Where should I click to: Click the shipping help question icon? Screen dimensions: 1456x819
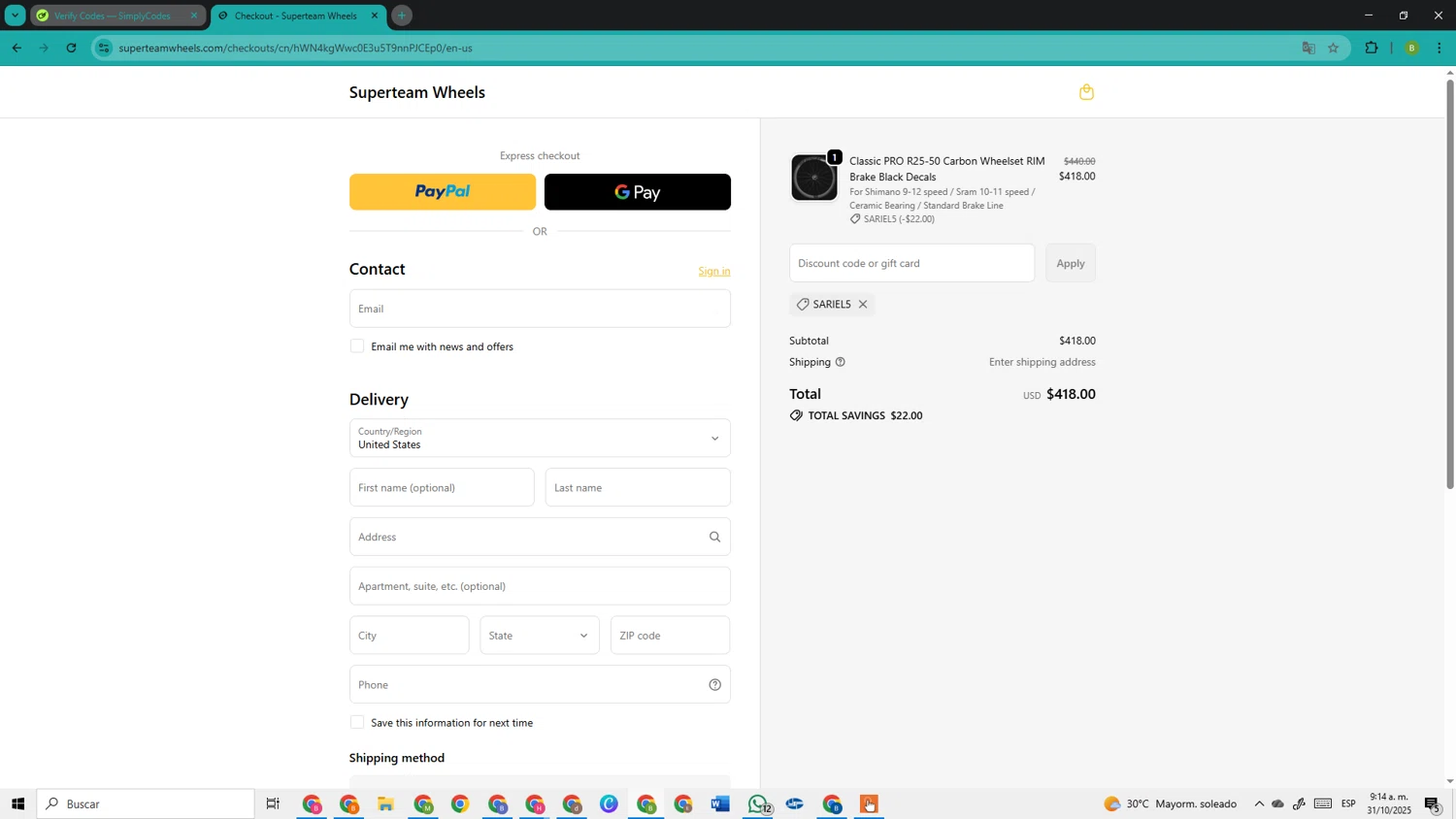point(841,362)
